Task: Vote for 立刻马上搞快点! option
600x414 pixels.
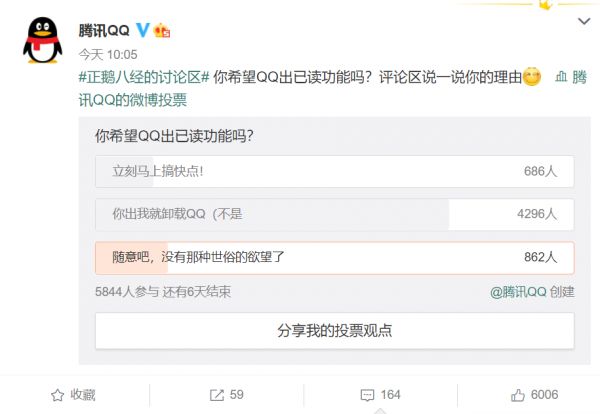Action: [334, 171]
